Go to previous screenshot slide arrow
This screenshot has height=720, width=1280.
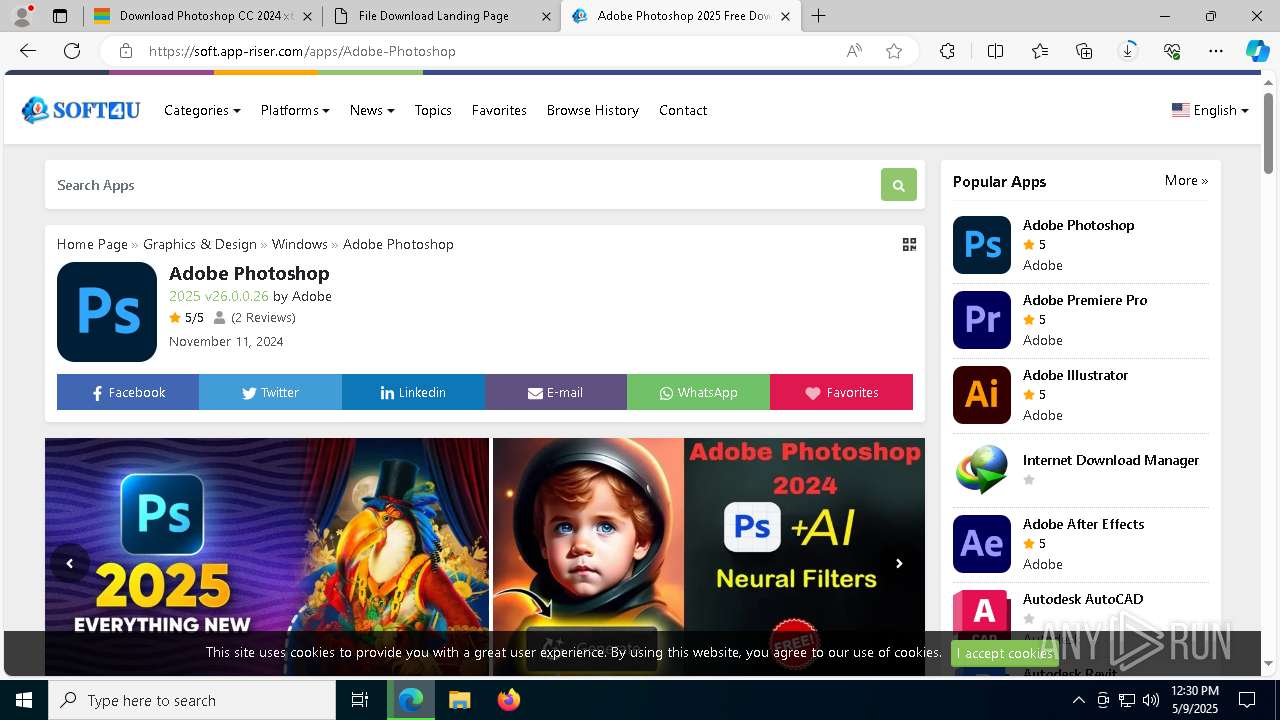pyautogui.click(x=69, y=563)
